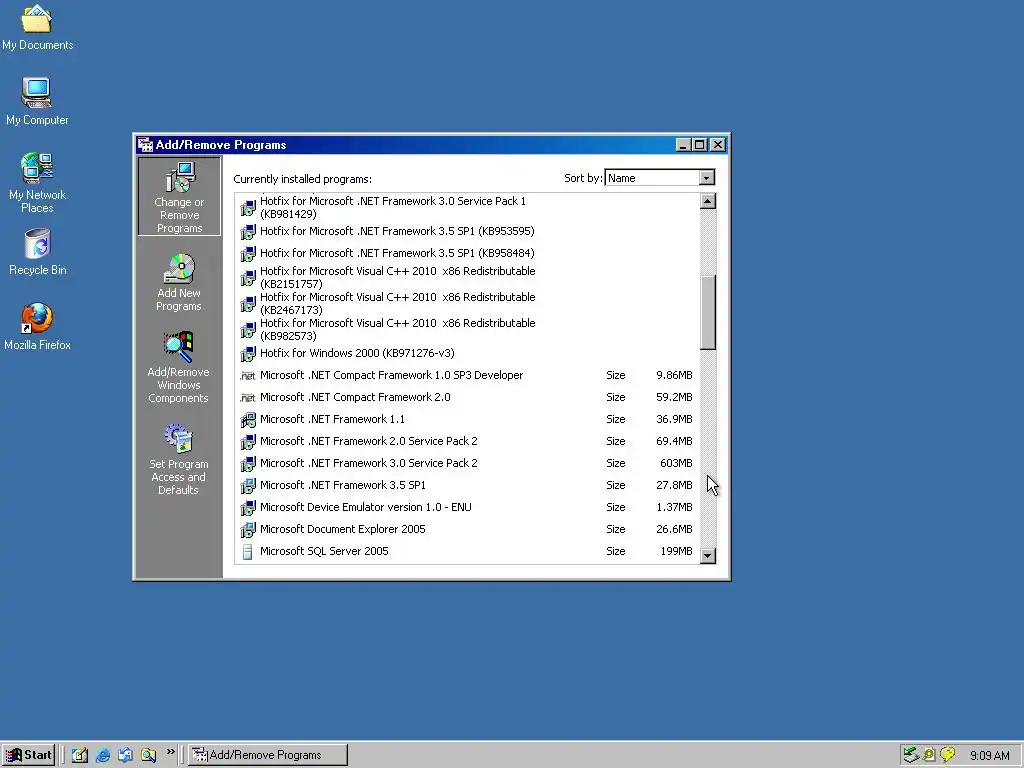Click yellow balloon tray icon
The height and width of the screenshot is (768, 1024).
(x=947, y=755)
